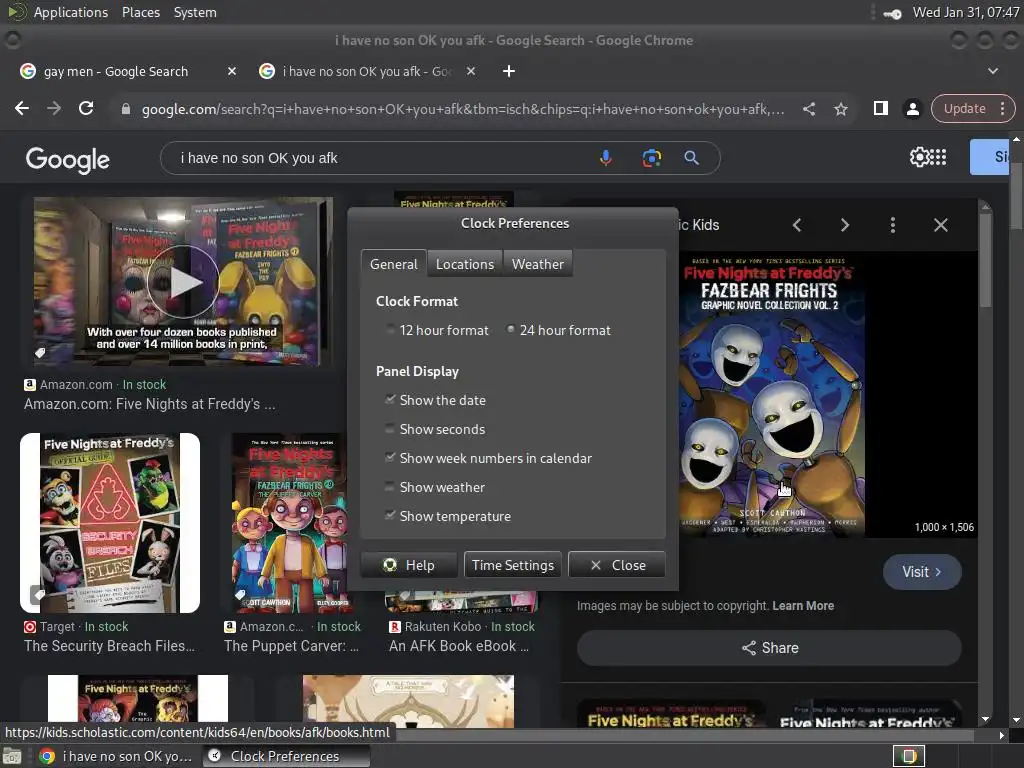Open The Puppet Carver book thumbnail
1024x768 pixels.
click(x=290, y=523)
